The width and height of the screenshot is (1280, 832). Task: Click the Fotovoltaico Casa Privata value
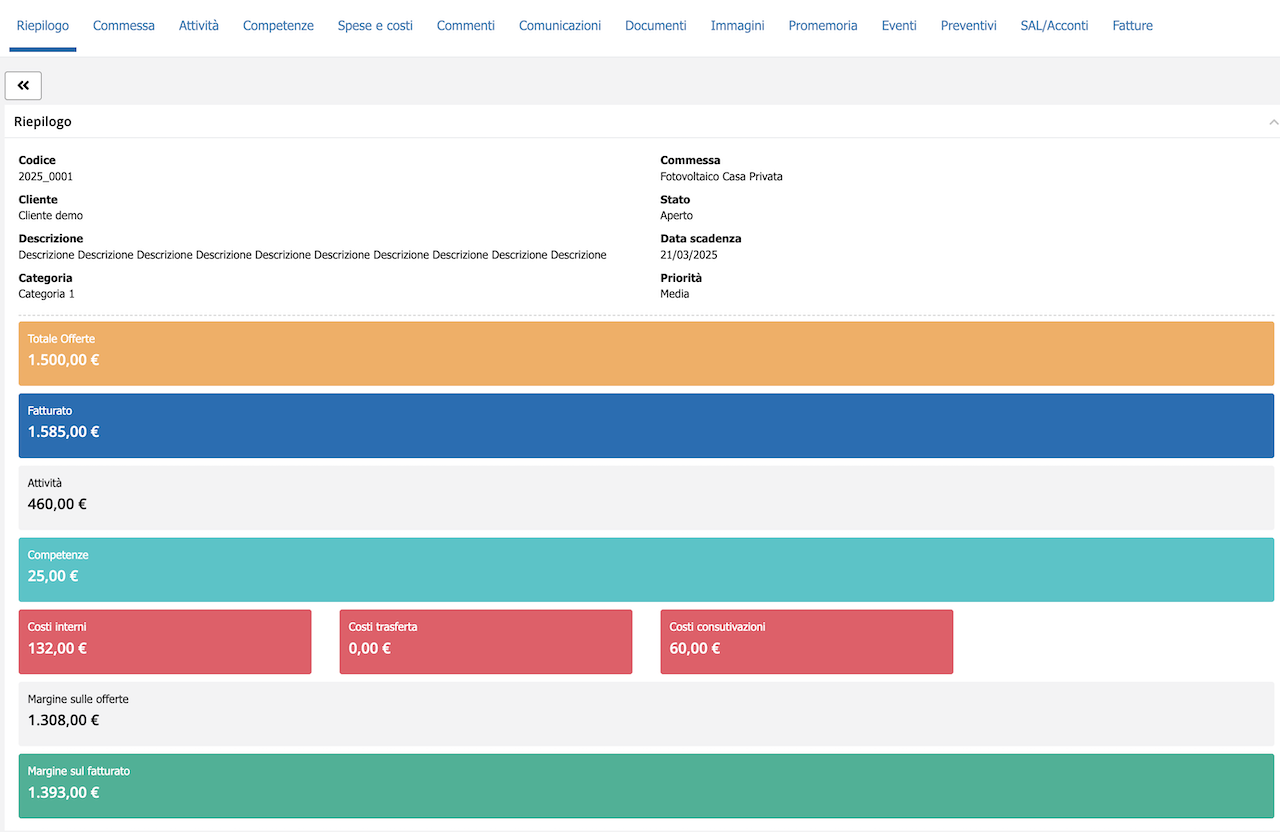point(721,176)
